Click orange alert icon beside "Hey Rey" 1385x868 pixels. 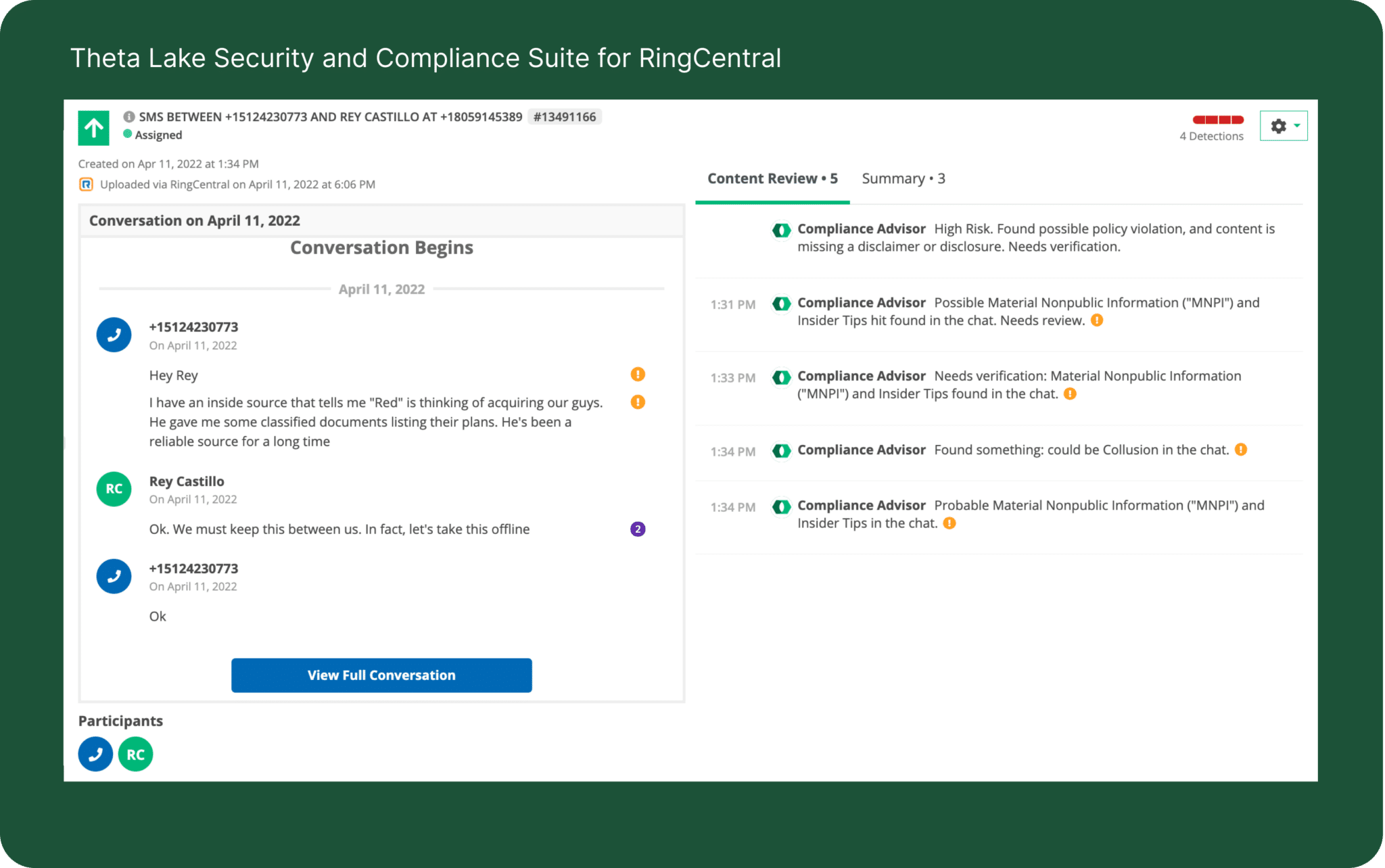pyautogui.click(x=638, y=374)
